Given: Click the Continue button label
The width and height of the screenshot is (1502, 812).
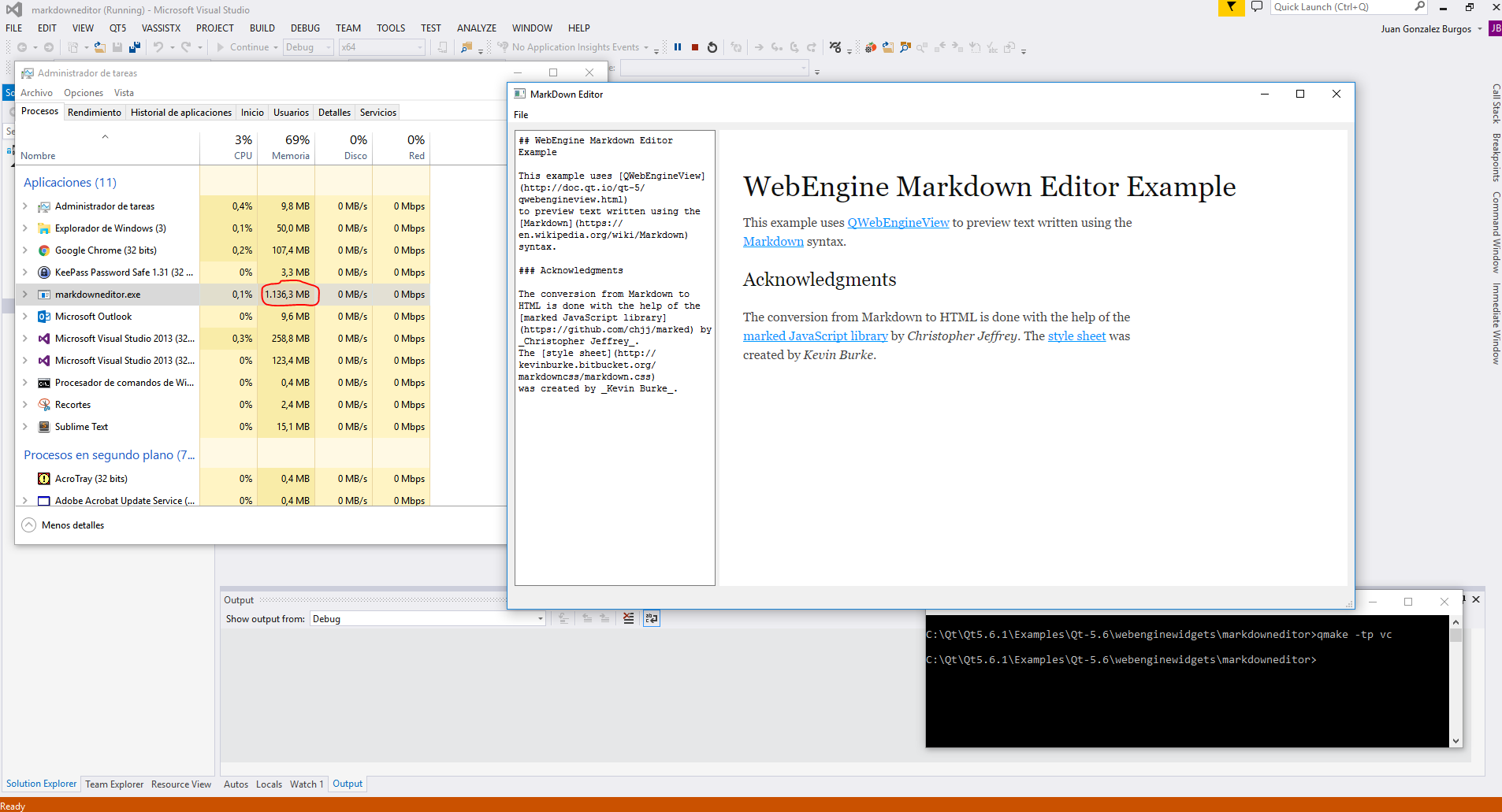Looking at the screenshot, I should [x=249, y=47].
